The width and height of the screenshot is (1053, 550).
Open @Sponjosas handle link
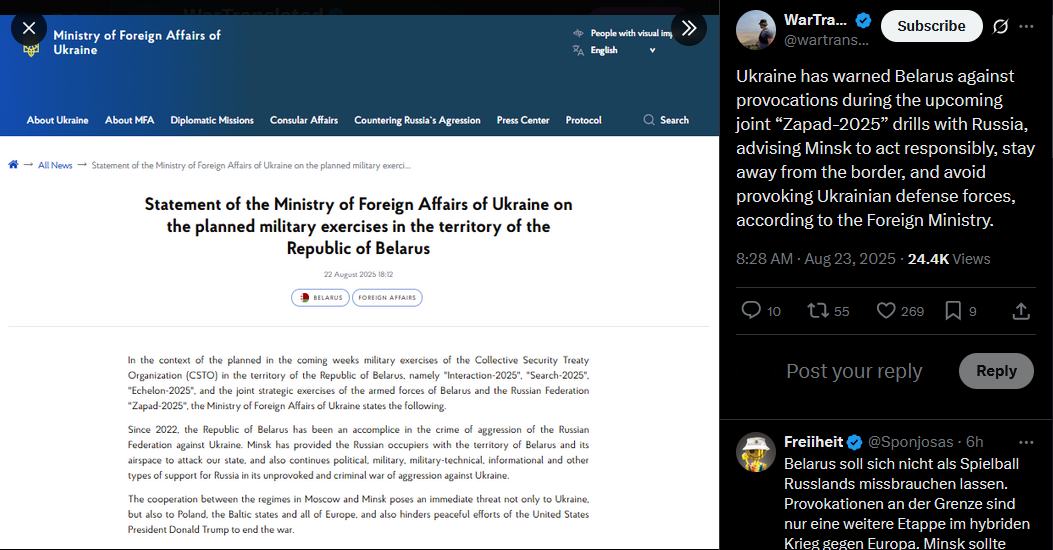910,442
